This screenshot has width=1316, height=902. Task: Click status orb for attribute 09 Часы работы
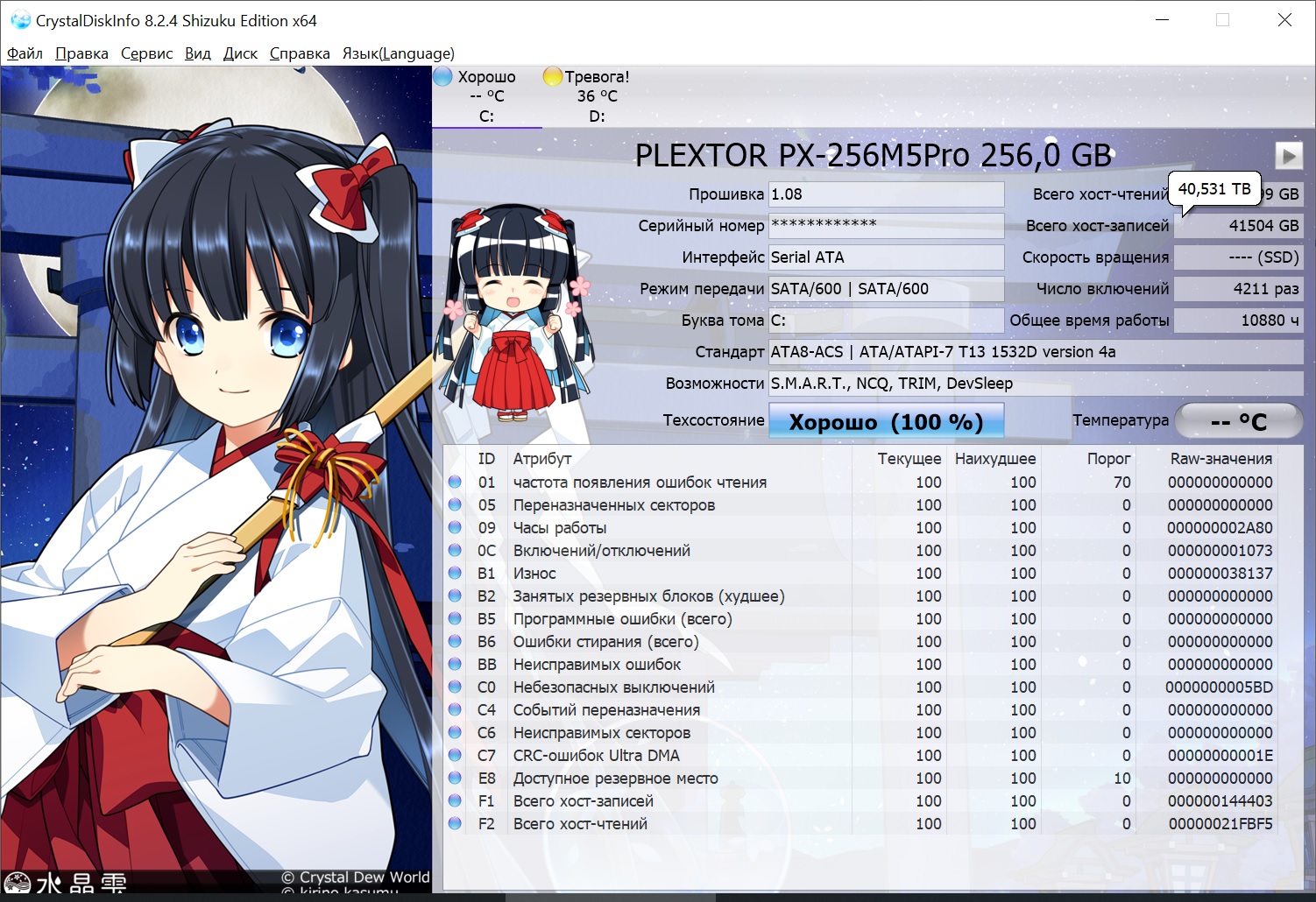tap(455, 527)
